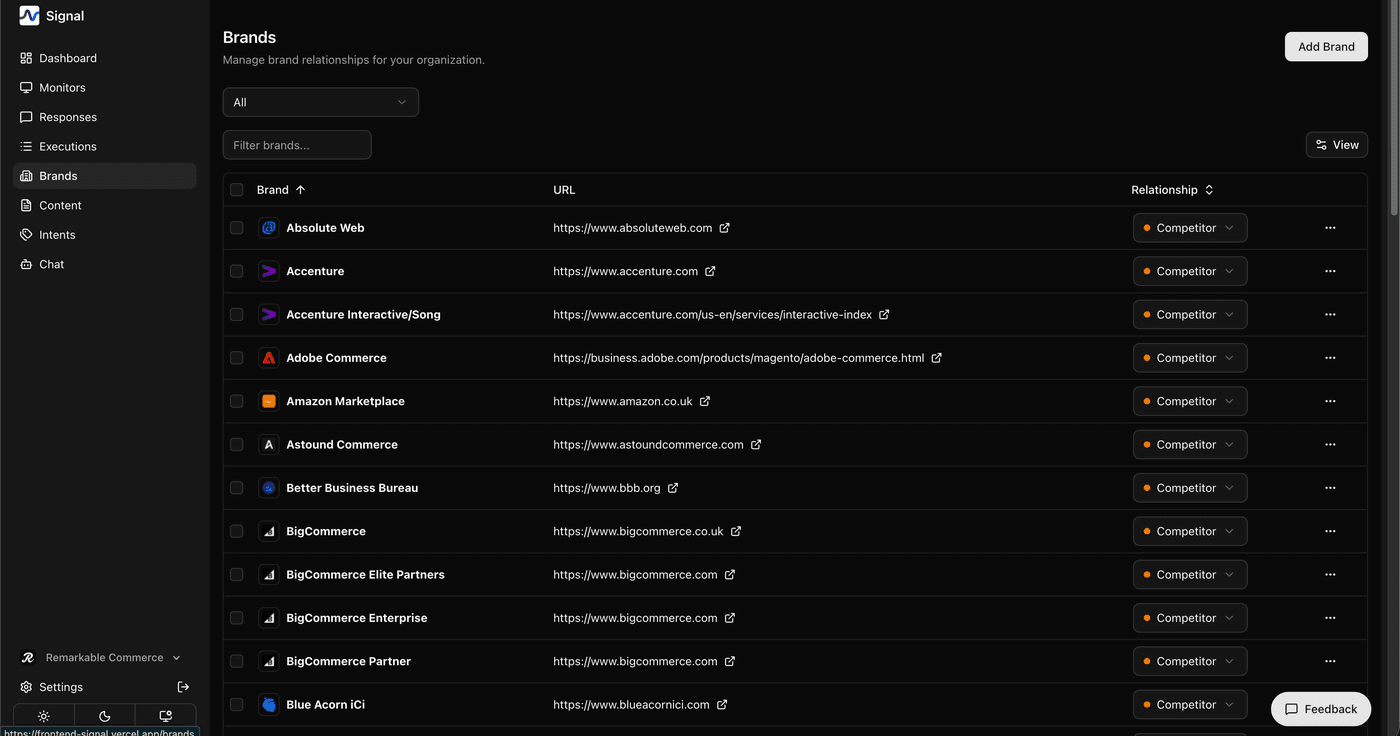Open the View options button

tap(1337, 145)
